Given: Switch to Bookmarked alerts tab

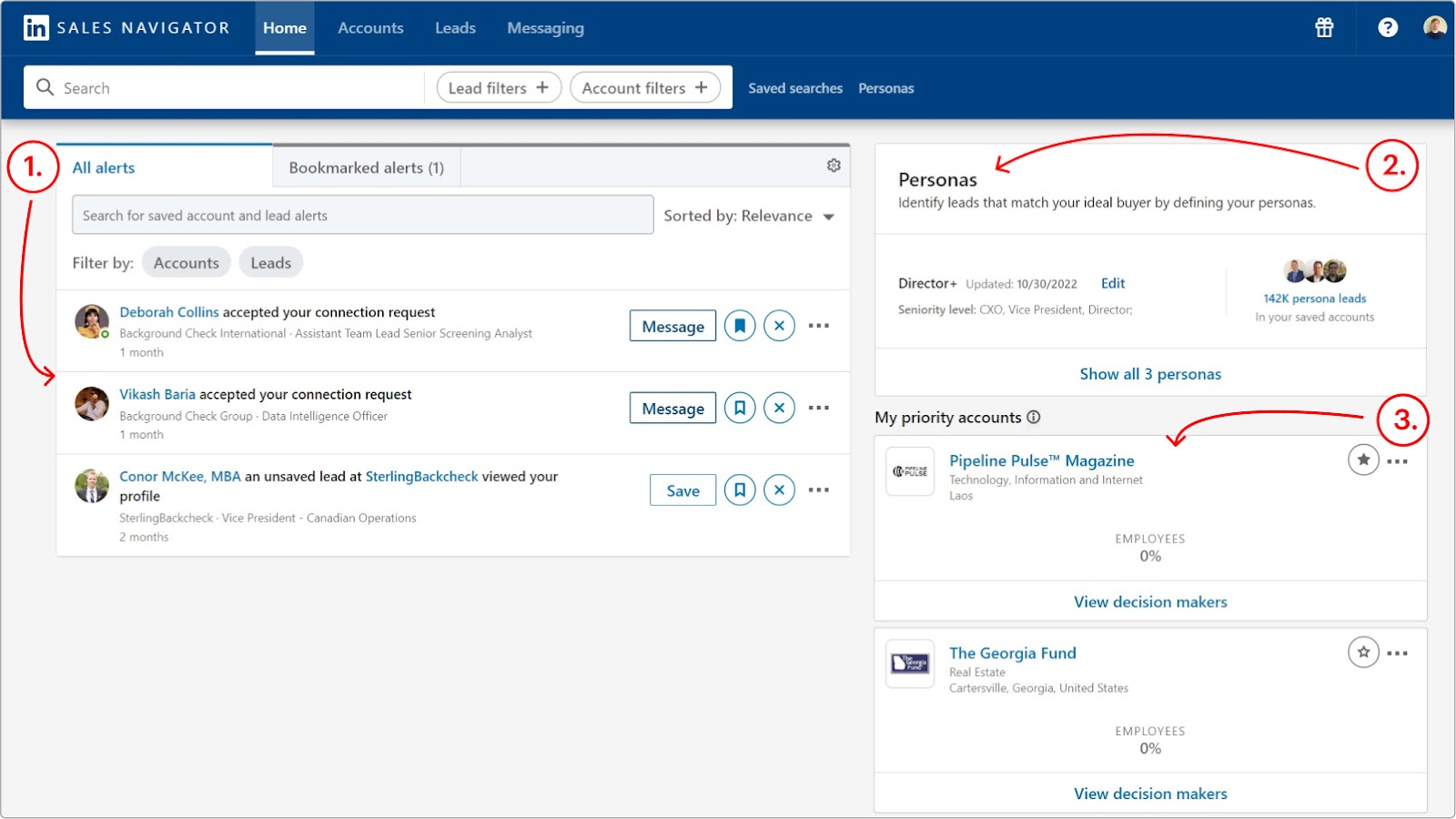Looking at the screenshot, I should pyautogui.click(x=367, y=167).
